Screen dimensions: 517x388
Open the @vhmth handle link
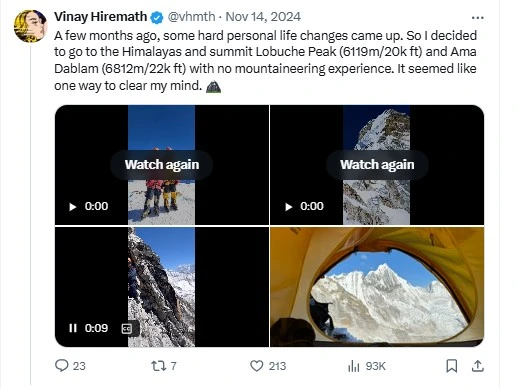pyautogui.click(x=191, y=17)
